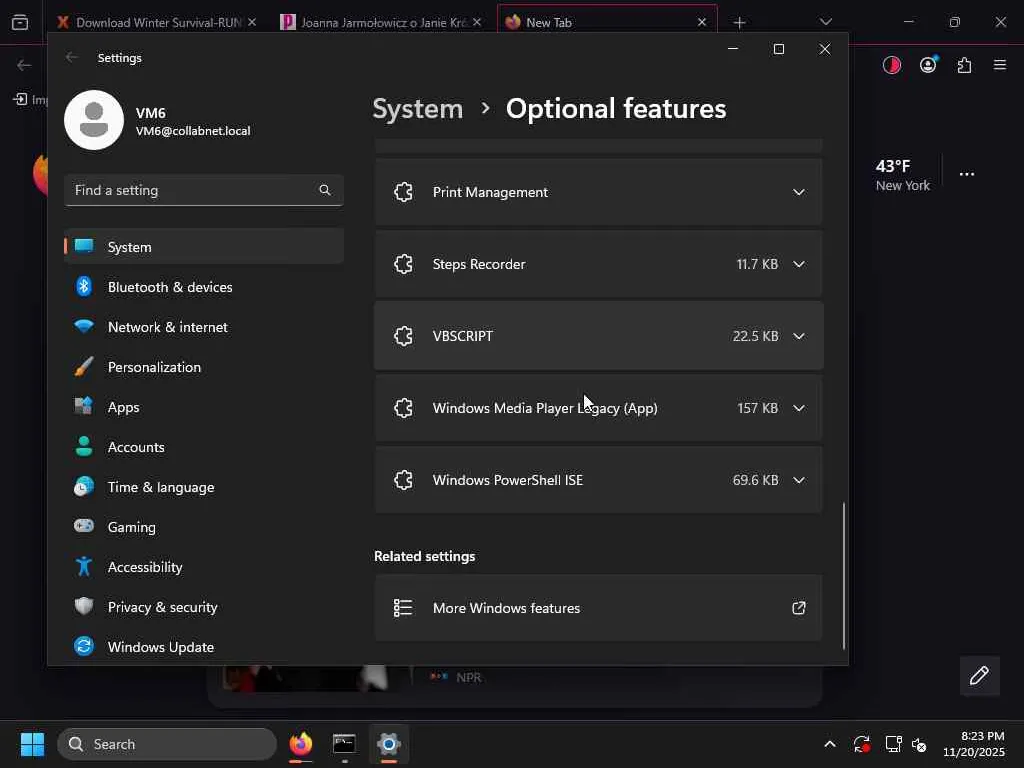Click VM6@collabnet.local account text
Screen dimensions: 1024x768
pyautogui.click(x=193, y=131)
